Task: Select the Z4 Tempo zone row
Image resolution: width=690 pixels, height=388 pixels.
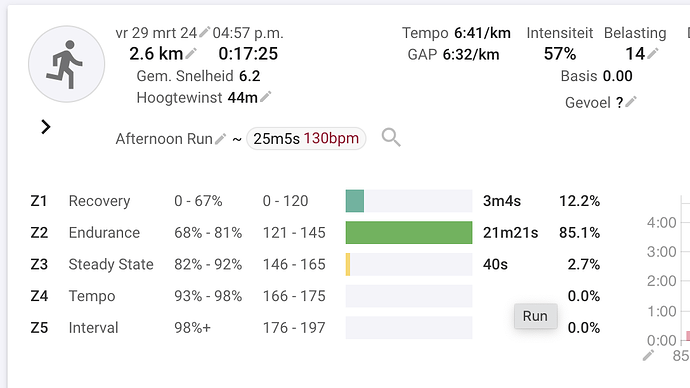Action: [315, 296]
